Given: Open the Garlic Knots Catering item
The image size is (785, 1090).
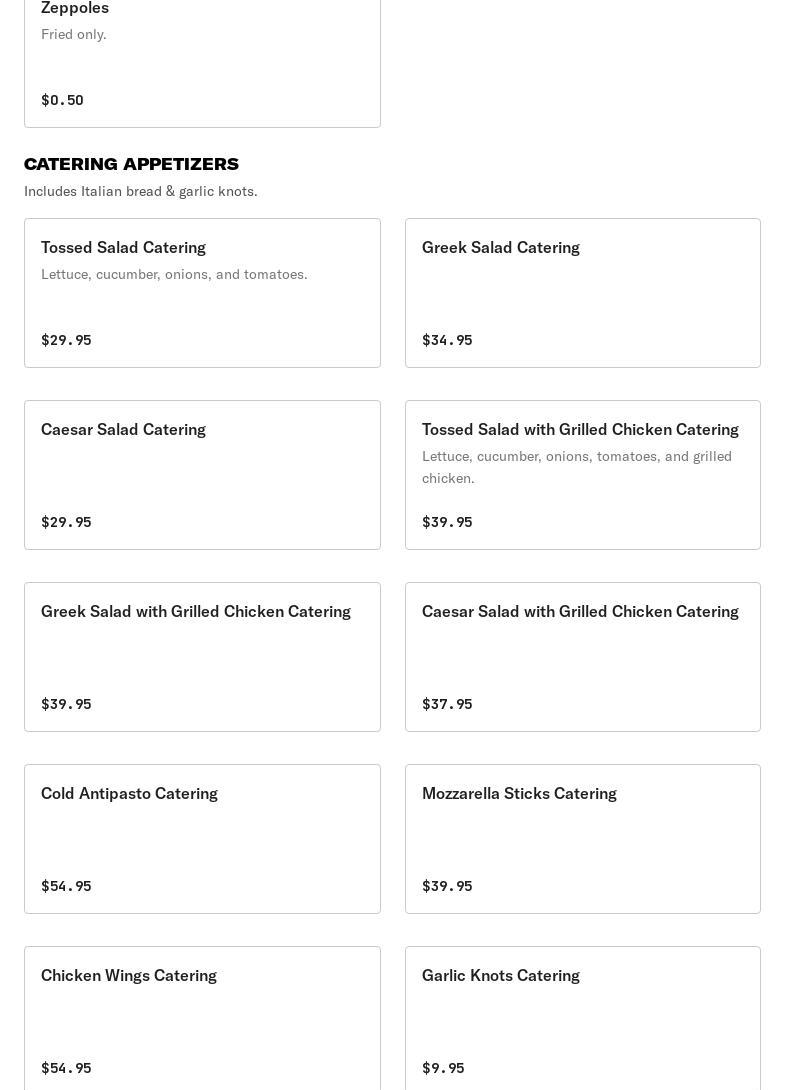Looking at the screenshot, I should 500,975.
